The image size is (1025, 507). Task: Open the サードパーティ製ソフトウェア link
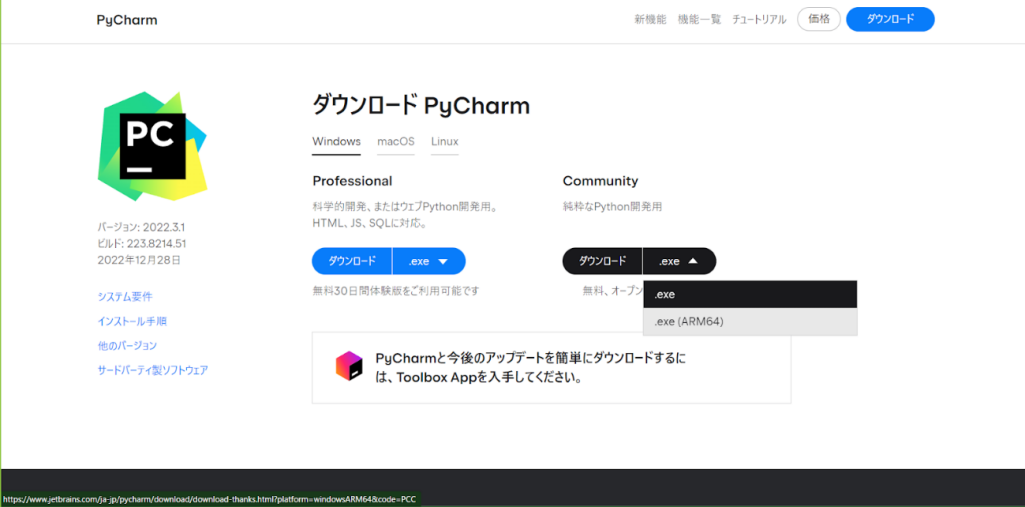153,370
